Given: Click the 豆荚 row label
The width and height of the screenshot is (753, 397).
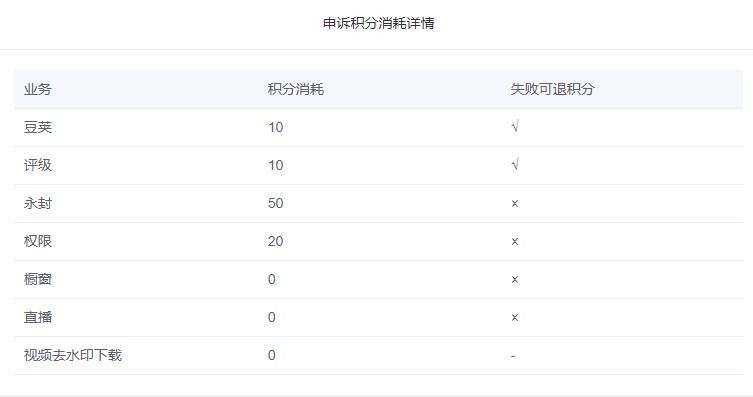Looking at the screenshot, I should point(37,127).
